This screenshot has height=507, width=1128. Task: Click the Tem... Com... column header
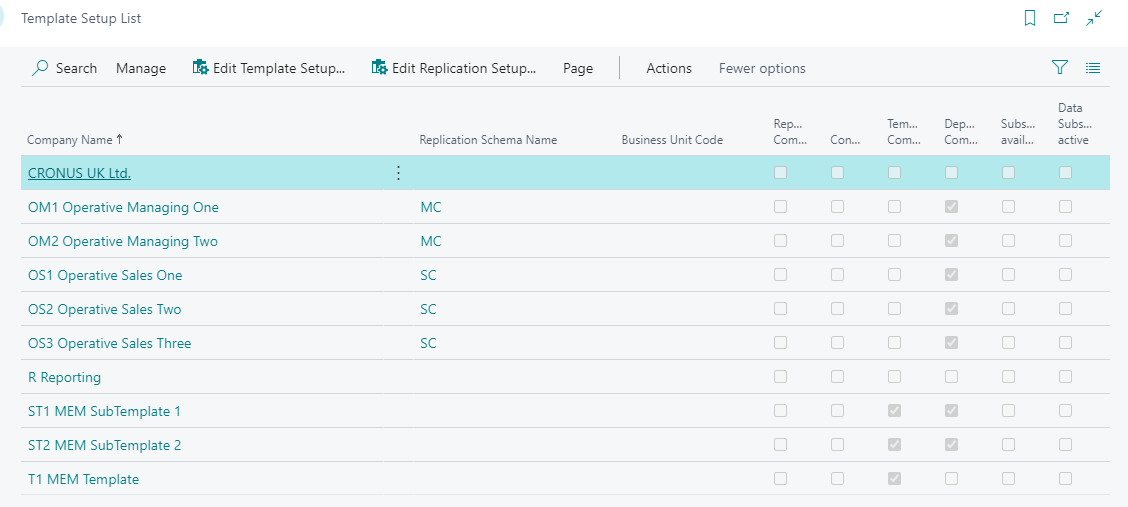pyautogui.click(x=904, y=132)
